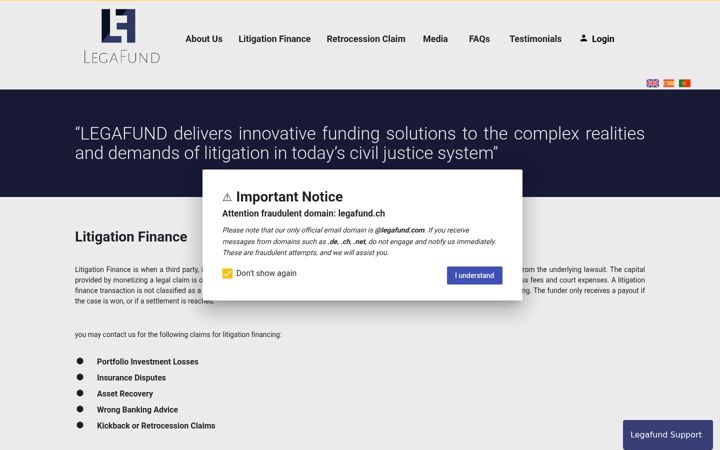
Task: Open the About Us menu
Action: (x=204, y=39)
